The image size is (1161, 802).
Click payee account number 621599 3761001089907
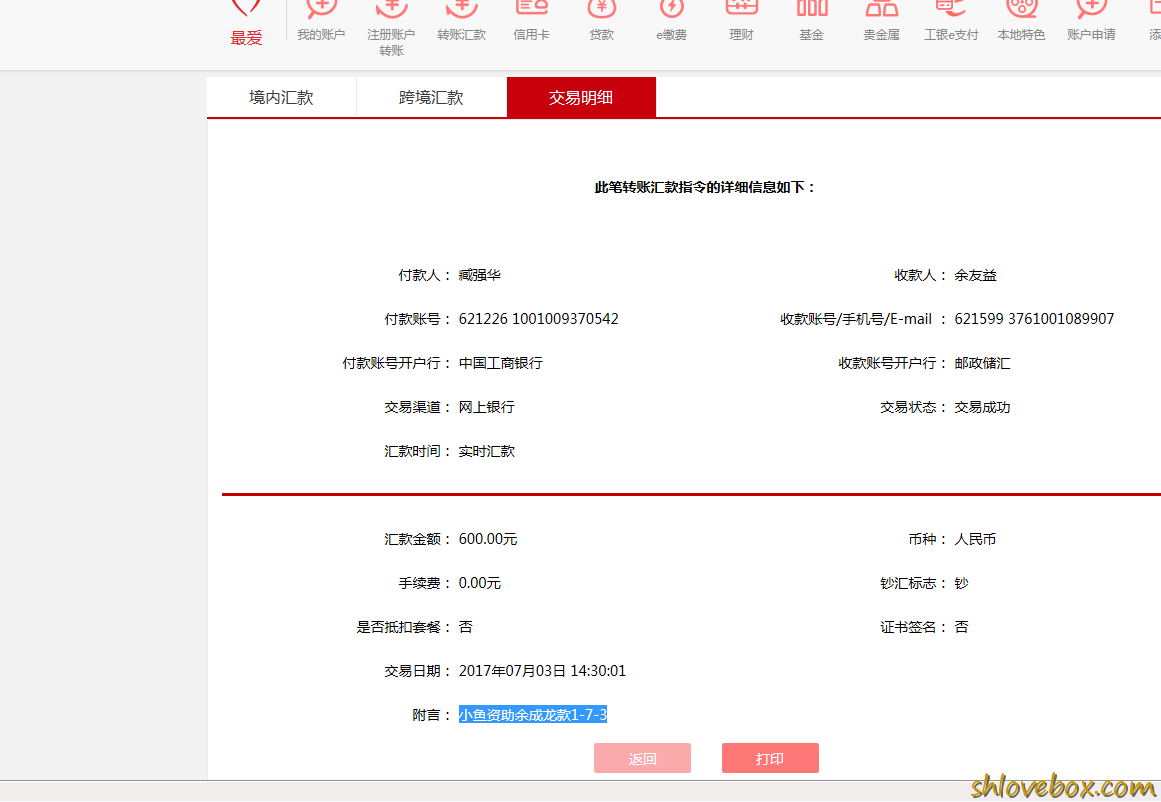[x=1034, y=319]
